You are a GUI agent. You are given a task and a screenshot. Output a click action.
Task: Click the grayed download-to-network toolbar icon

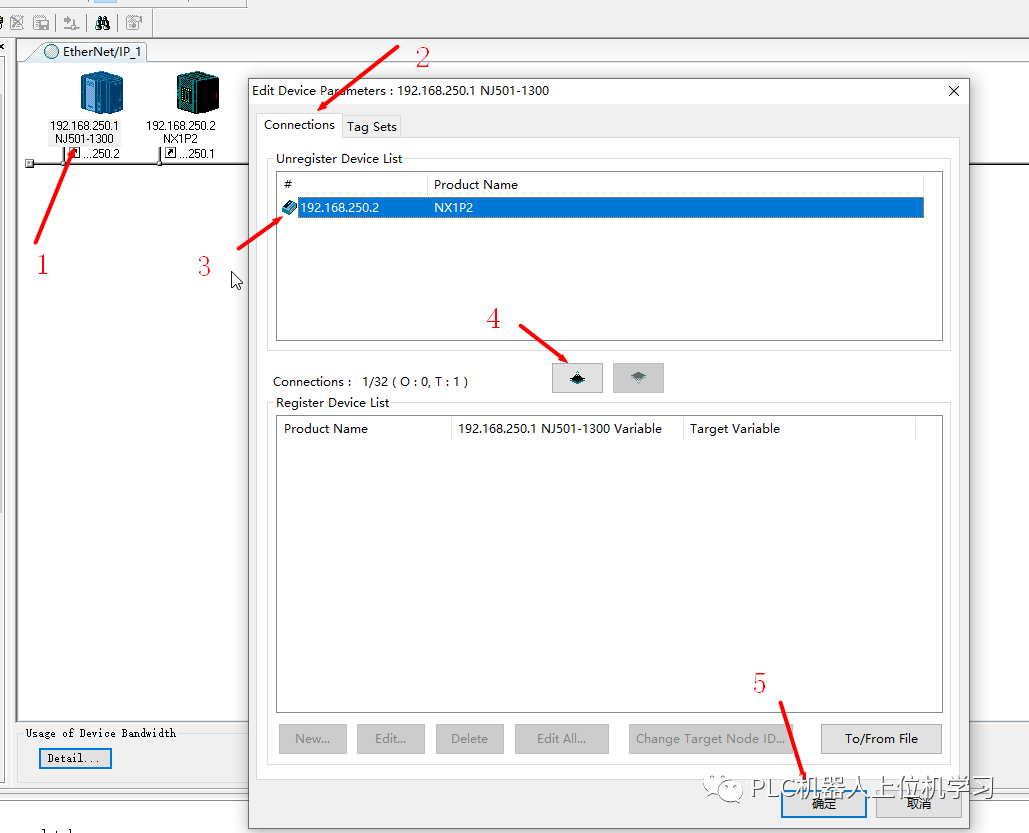tap(71, 24)
